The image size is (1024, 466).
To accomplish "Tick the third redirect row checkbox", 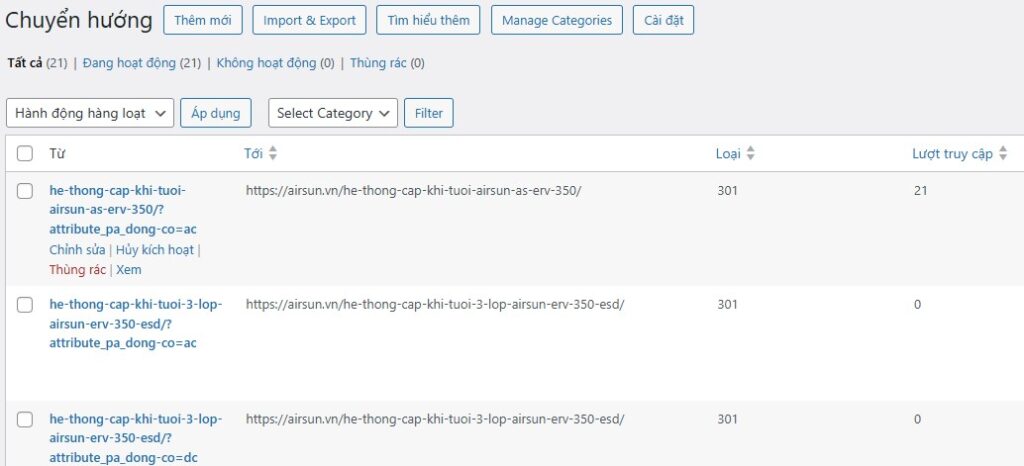I will tap(25, 420).
